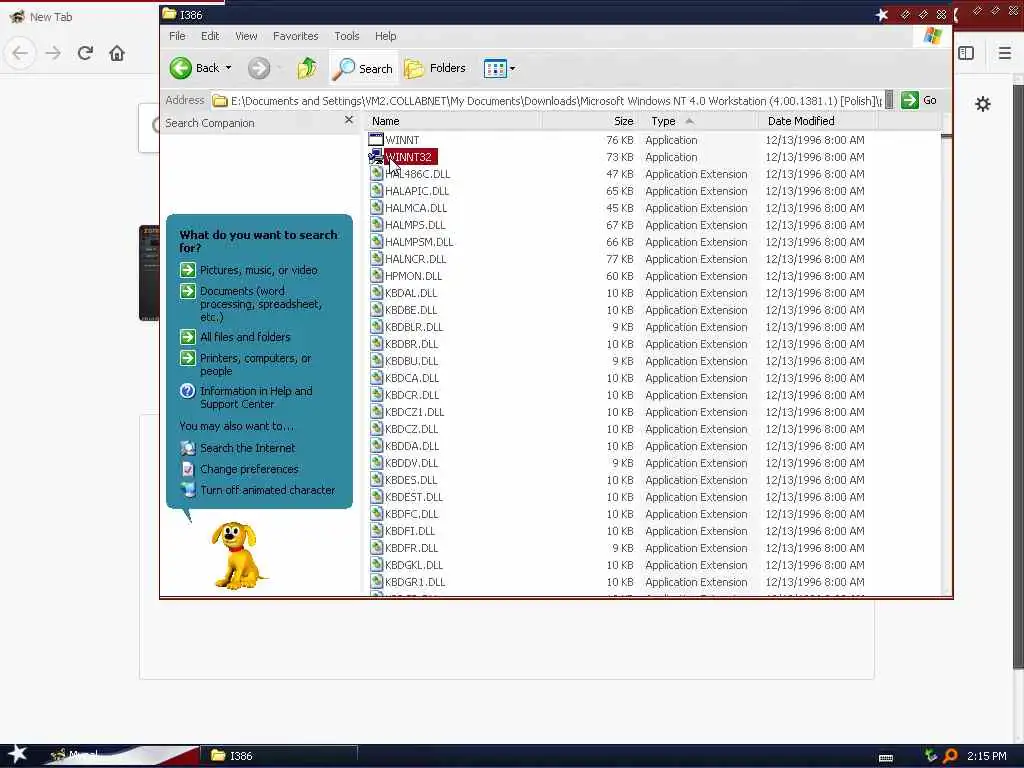Select the KBDBE.DLL file icon
Viewport: 1024px width, 768px height.
376,309
